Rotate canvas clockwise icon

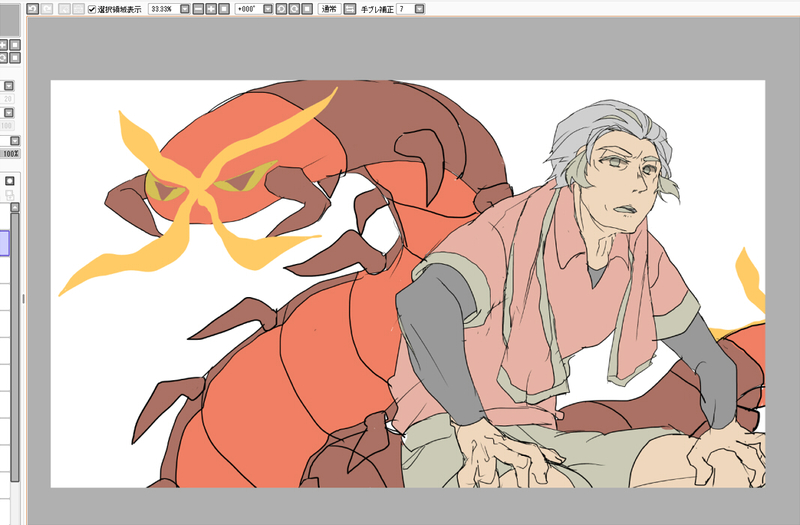(x=294, y=9)
